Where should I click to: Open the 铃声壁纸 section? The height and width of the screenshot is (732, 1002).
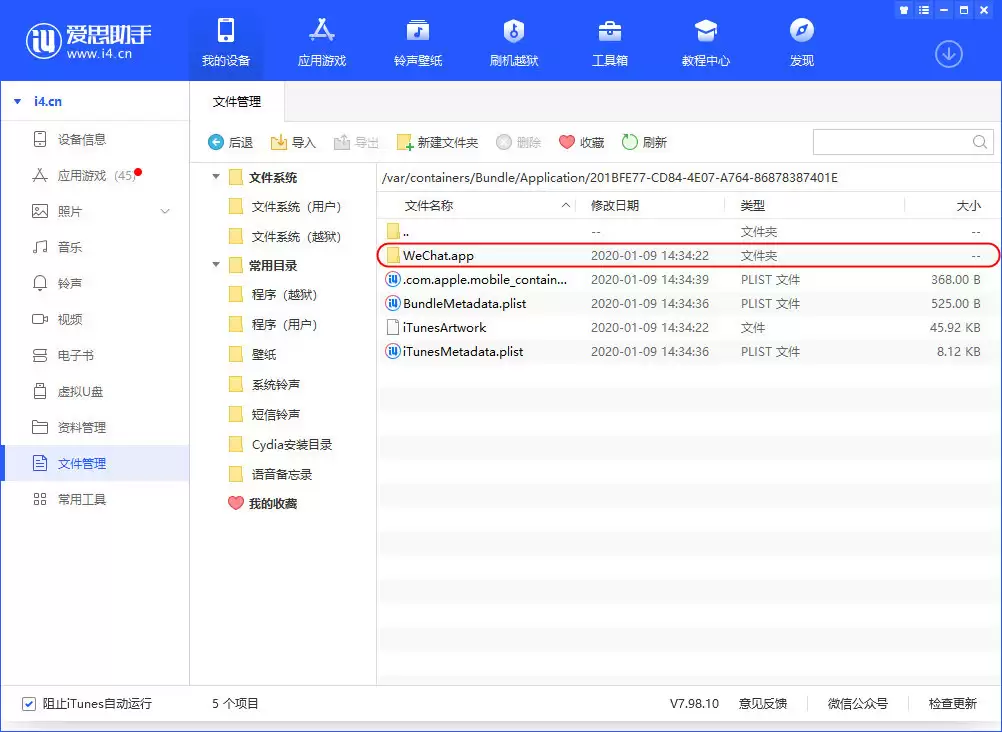[418, 42]
